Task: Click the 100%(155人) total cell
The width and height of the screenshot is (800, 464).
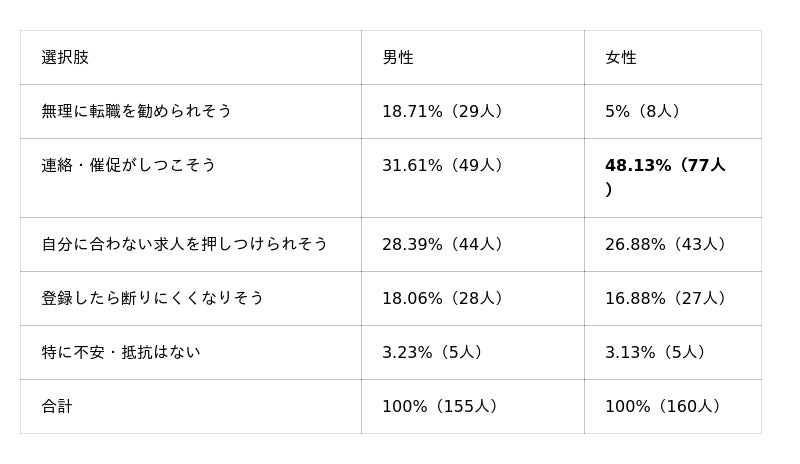Action: [x=473, y=407]
